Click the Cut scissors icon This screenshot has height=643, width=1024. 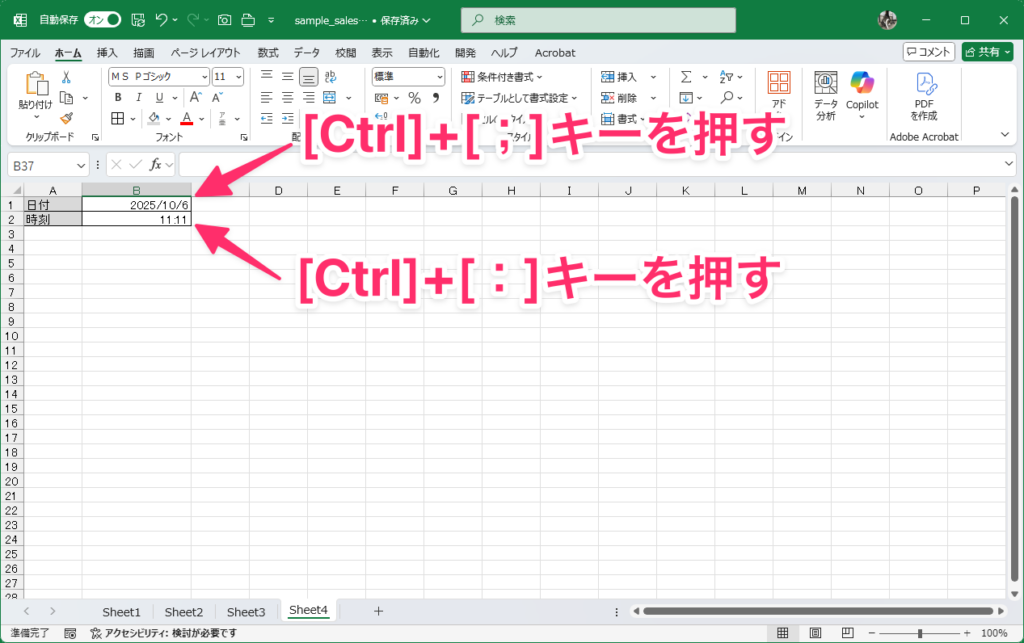point(66,77)
